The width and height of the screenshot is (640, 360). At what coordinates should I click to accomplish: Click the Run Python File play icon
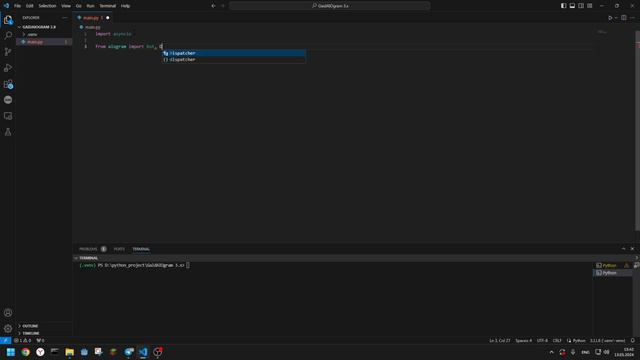point(610,18)
